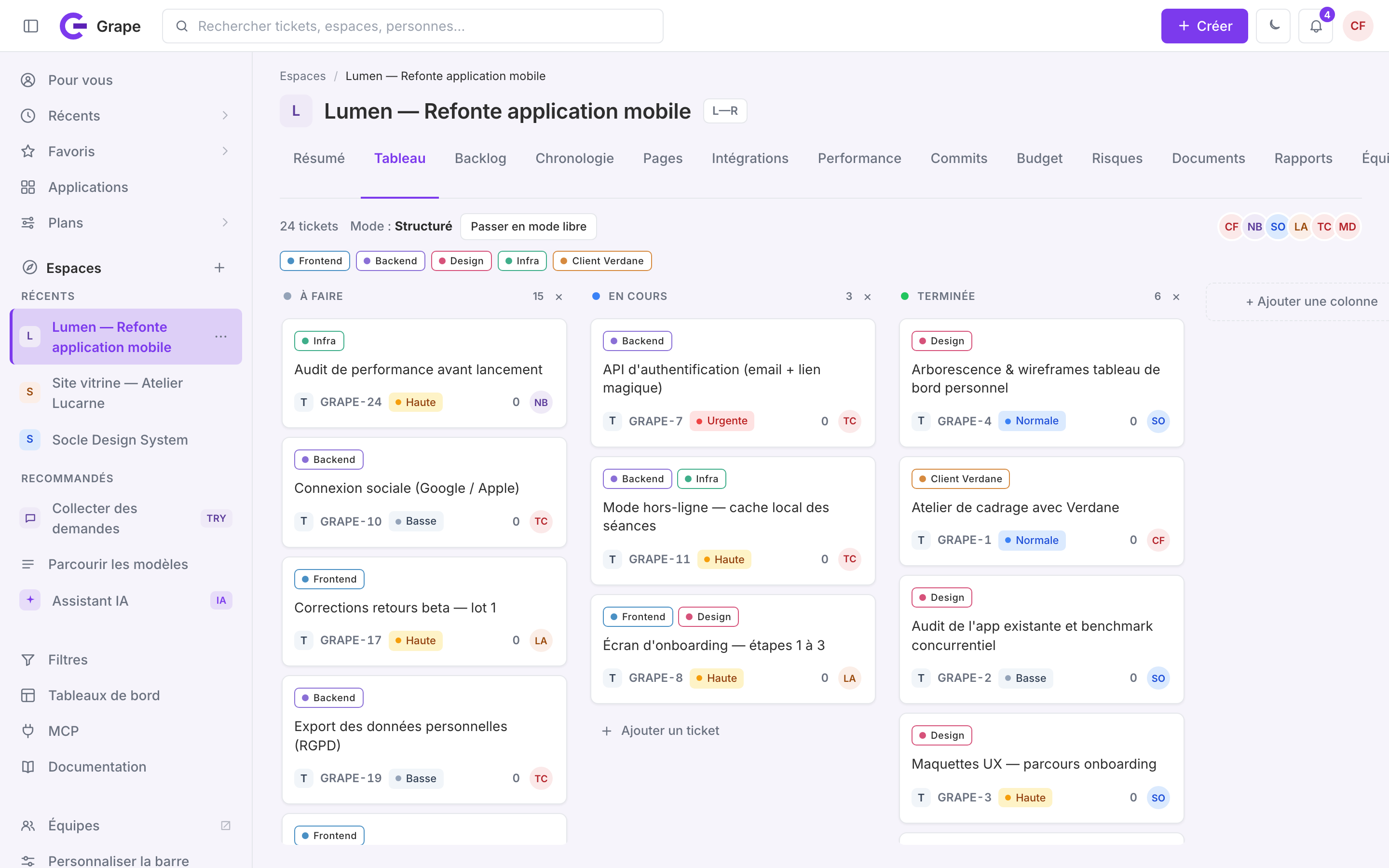Remove the EN COURS column with its ×
Image resolution: width=1389 pixels, height=868 pixels.
(867, 297)
